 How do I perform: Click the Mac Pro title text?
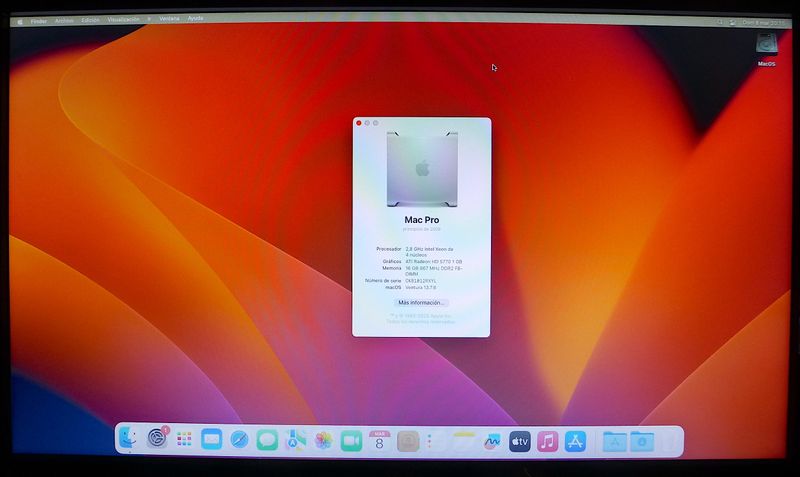421,220
